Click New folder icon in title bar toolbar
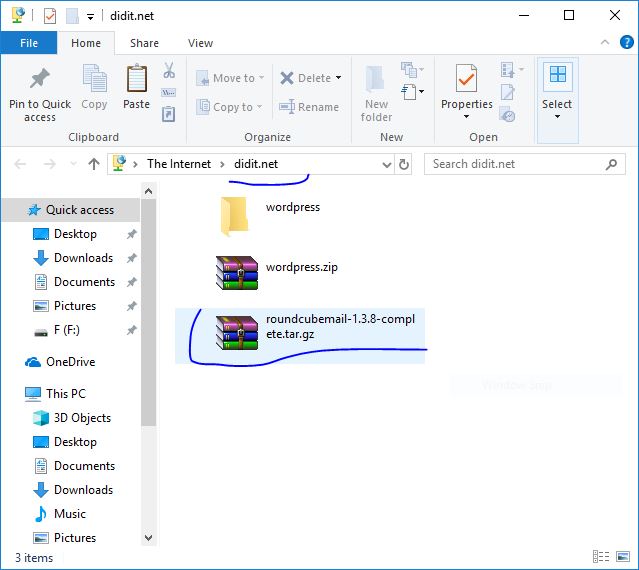639x570 pixels. [x=72, y=16]
